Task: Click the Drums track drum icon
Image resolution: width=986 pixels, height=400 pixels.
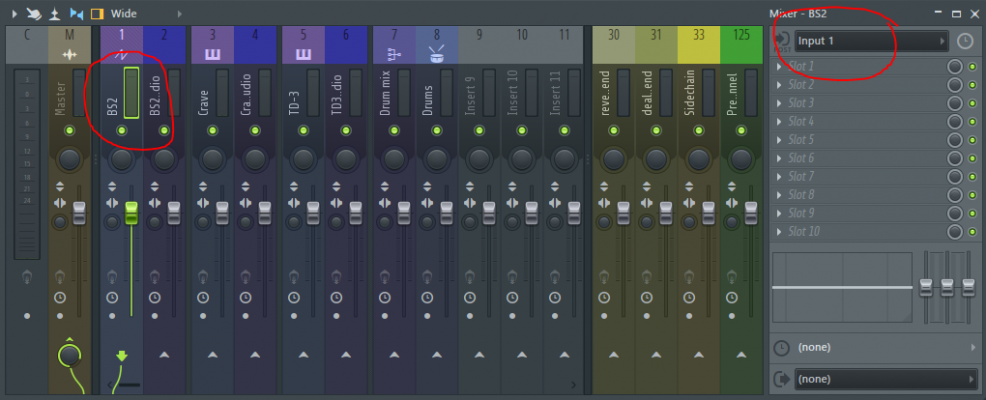Action: 437,55
